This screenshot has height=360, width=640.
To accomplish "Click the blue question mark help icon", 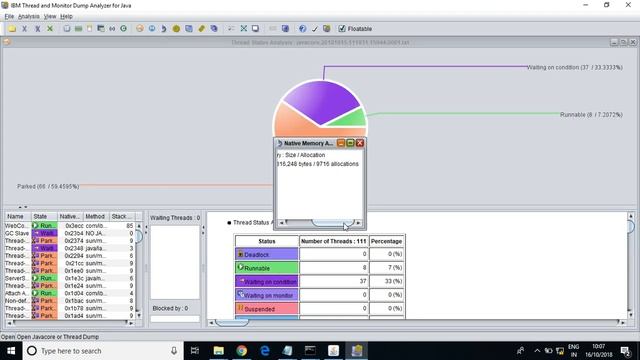I will 302,29.
